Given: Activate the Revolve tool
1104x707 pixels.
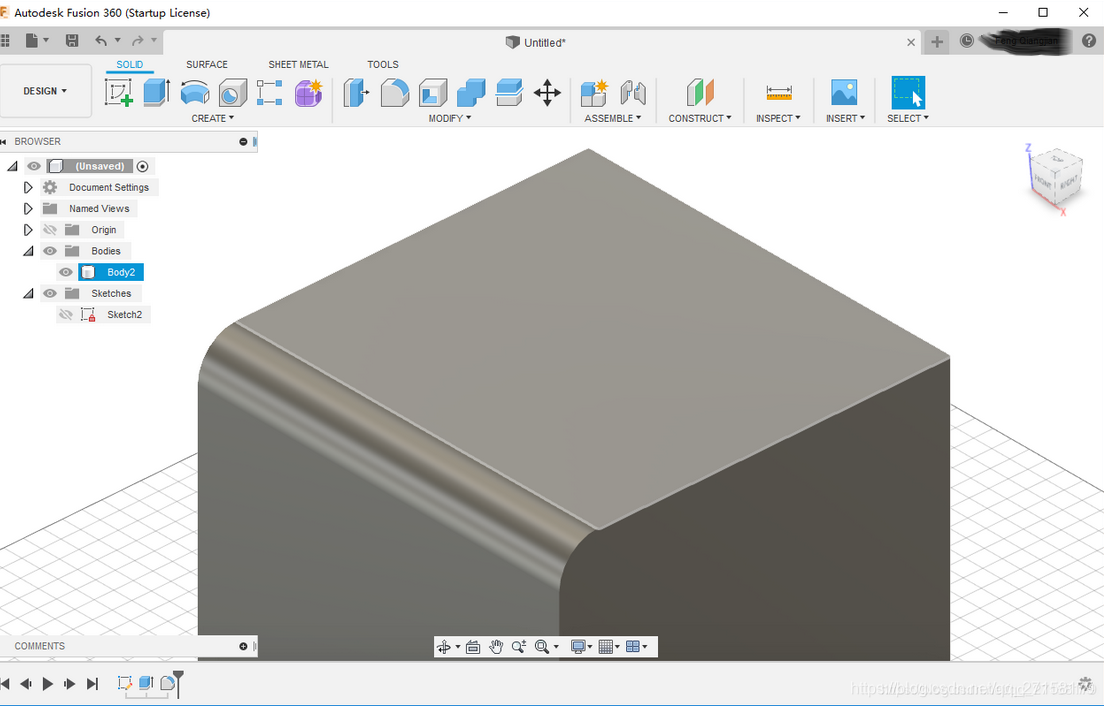Looking at the screenshot, I should (x=194, y=93).
